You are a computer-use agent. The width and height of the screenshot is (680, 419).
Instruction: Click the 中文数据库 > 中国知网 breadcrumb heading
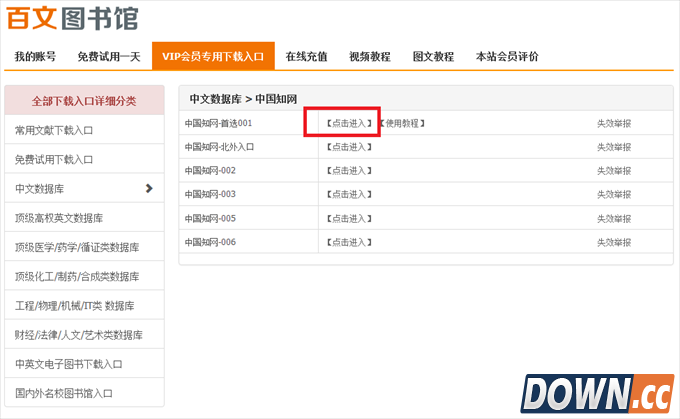(243, 99)
